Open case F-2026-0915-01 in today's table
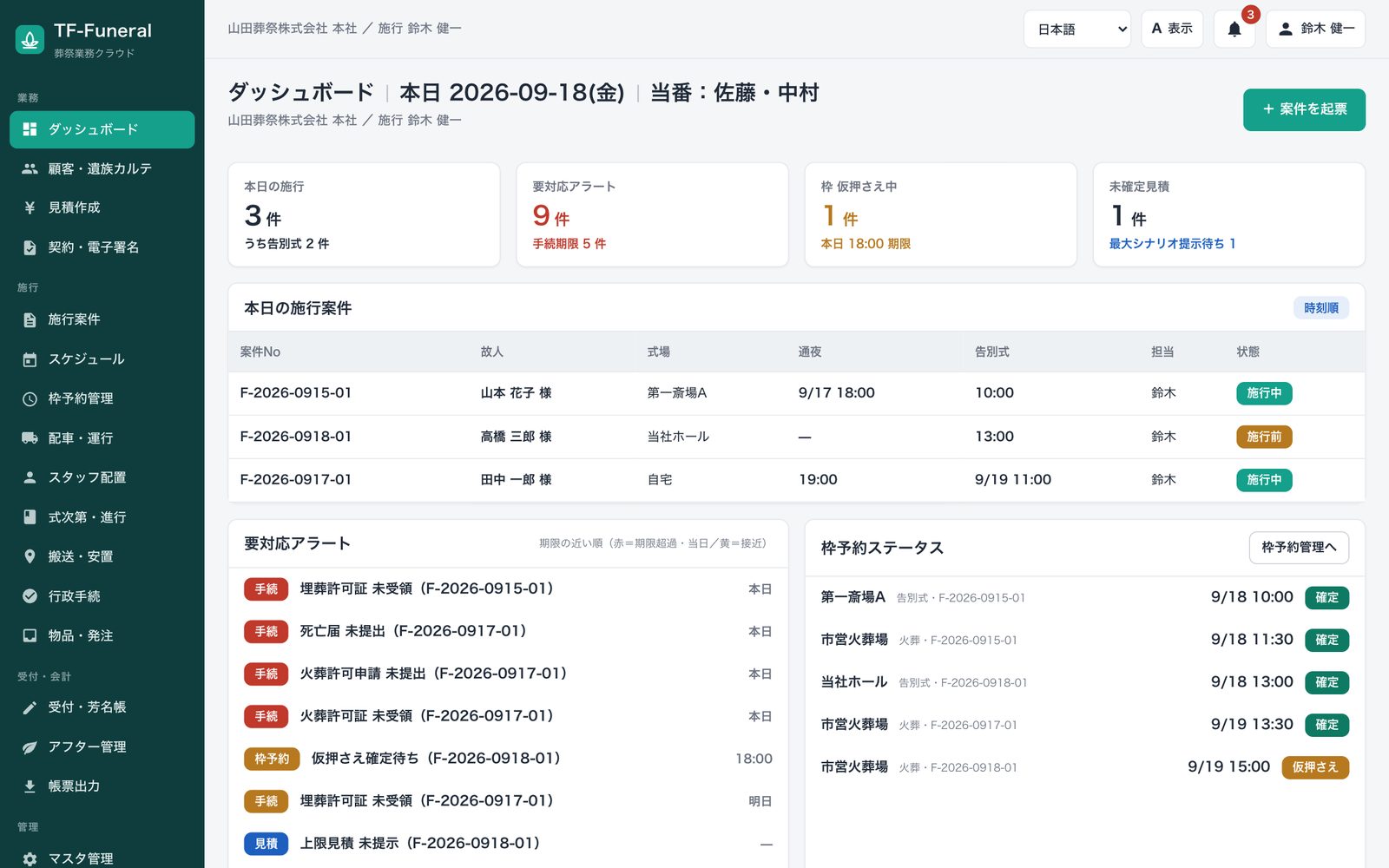Image resolution: width=1389 pixels, height=868 pixels. (295, 393)
